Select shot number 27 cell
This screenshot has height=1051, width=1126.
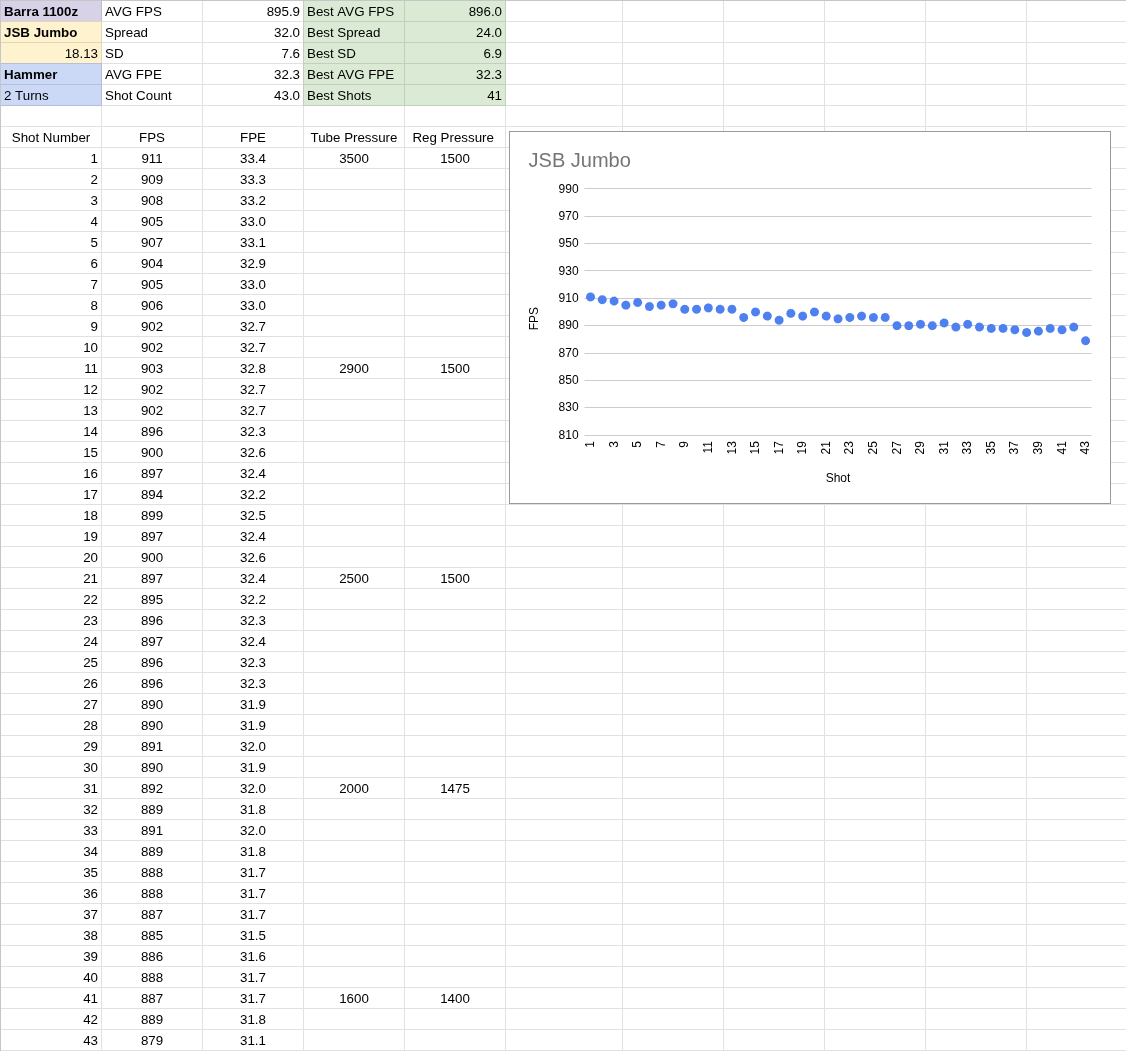point(51,704)
